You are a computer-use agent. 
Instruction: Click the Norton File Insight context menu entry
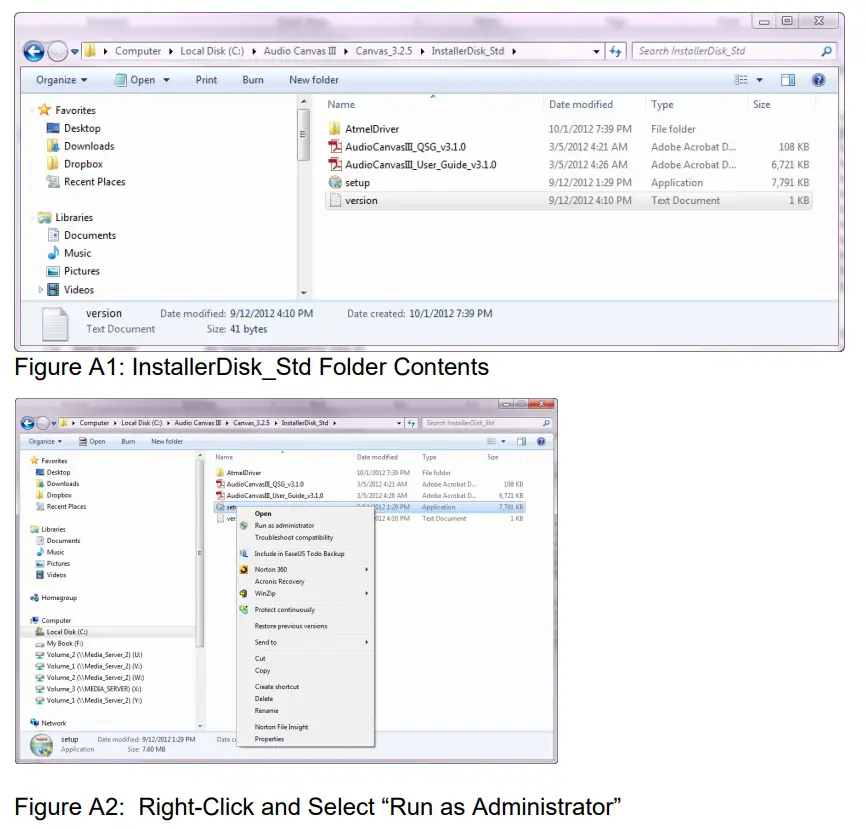tap(281, 727)
